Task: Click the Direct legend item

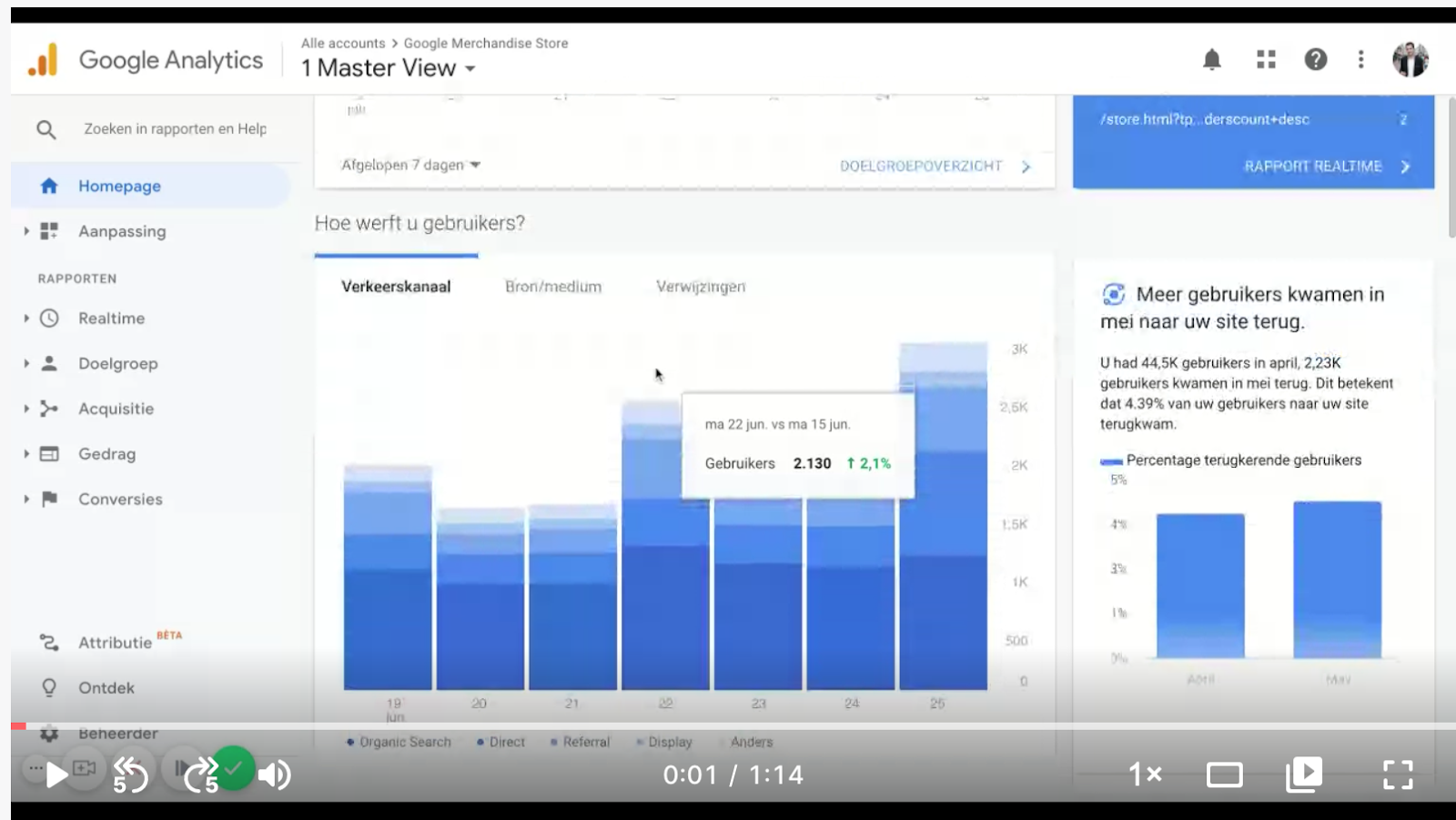Action: pyautogui.click(x=500, y=742)
